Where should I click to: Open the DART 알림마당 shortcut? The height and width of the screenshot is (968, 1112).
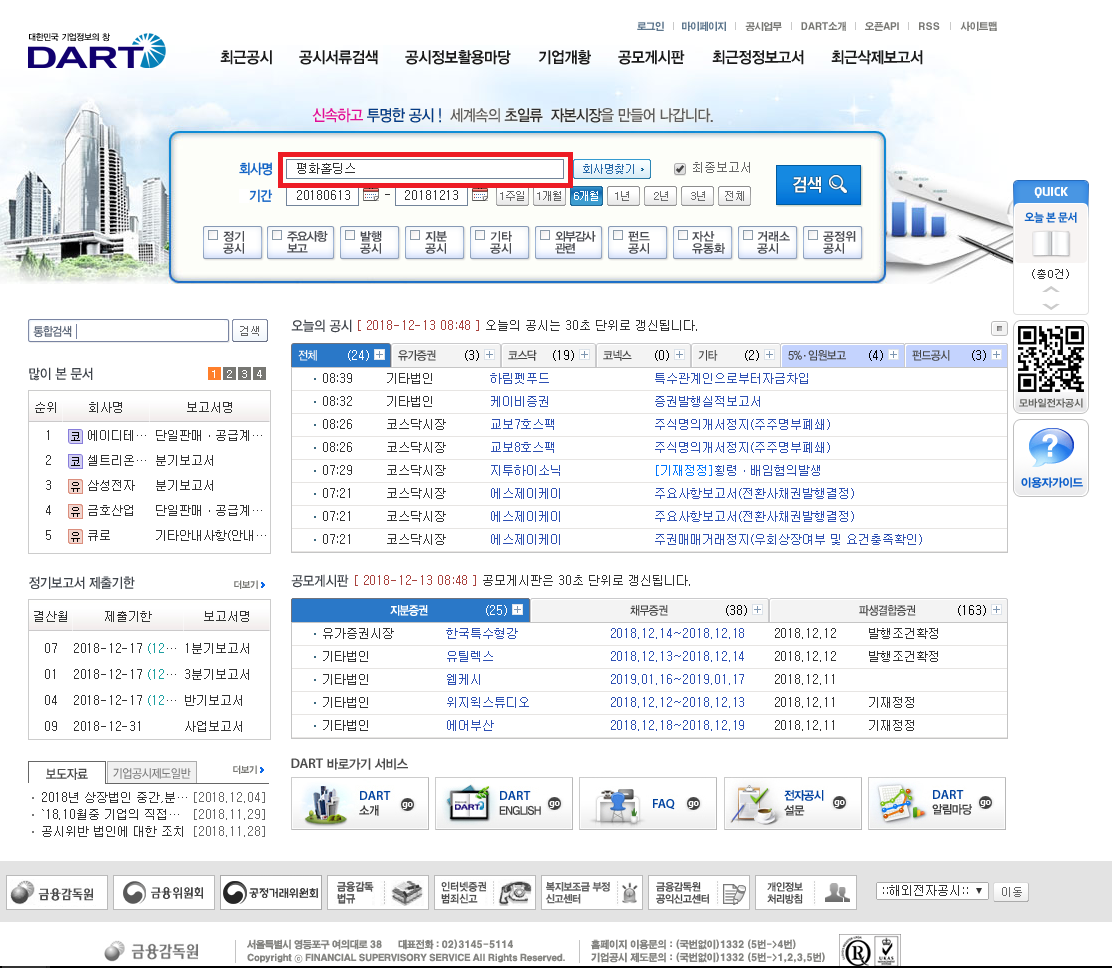(937, 803)
